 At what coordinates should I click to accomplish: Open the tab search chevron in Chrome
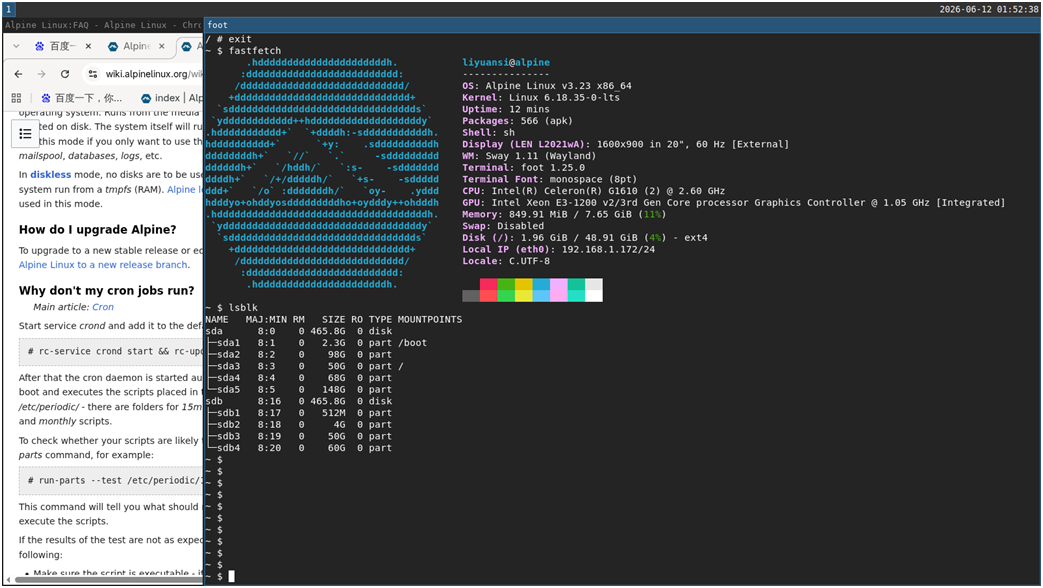click(16, 46)
